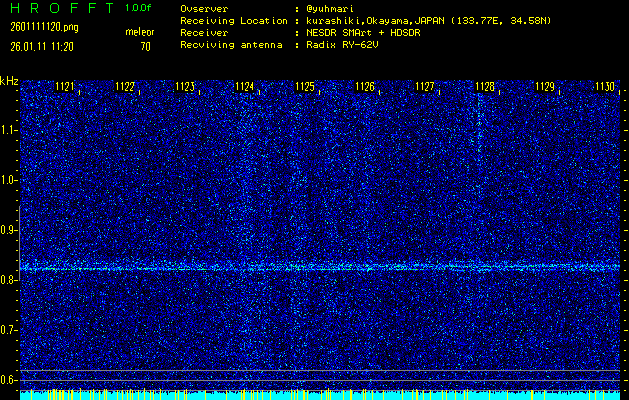Click the 1121 time marker

click(64, 87)
